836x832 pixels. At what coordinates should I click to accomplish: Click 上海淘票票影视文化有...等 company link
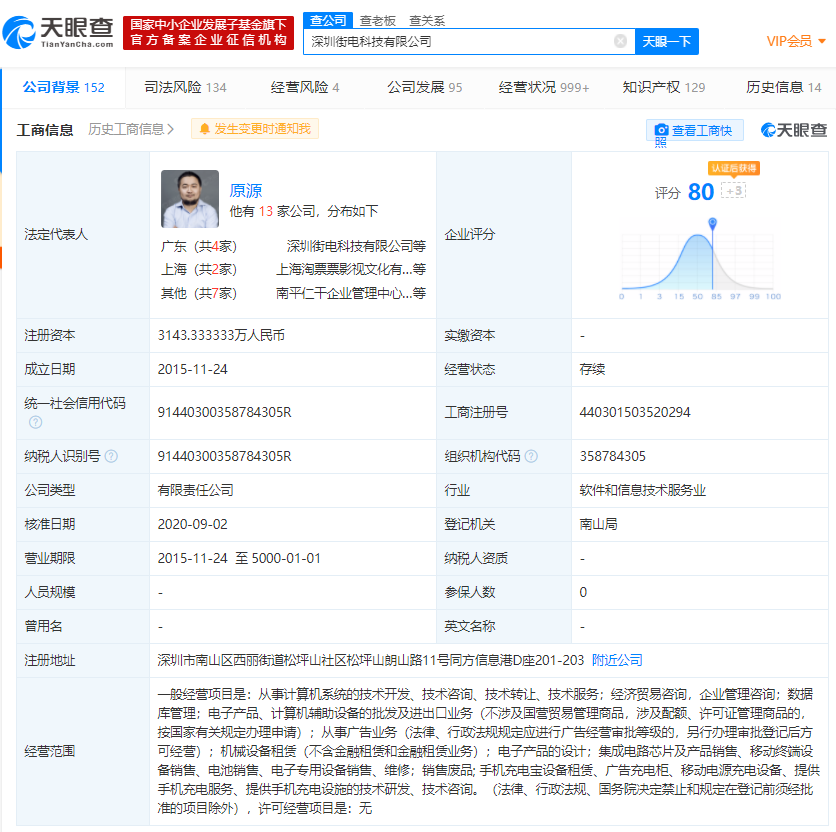point(351,270)
